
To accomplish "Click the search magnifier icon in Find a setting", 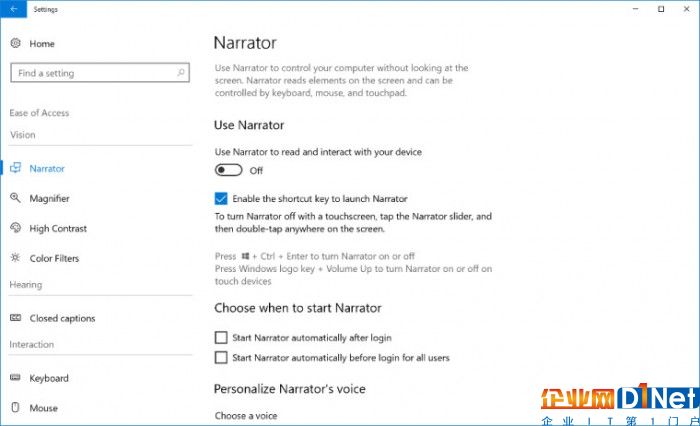I will [x=181, y=72].
